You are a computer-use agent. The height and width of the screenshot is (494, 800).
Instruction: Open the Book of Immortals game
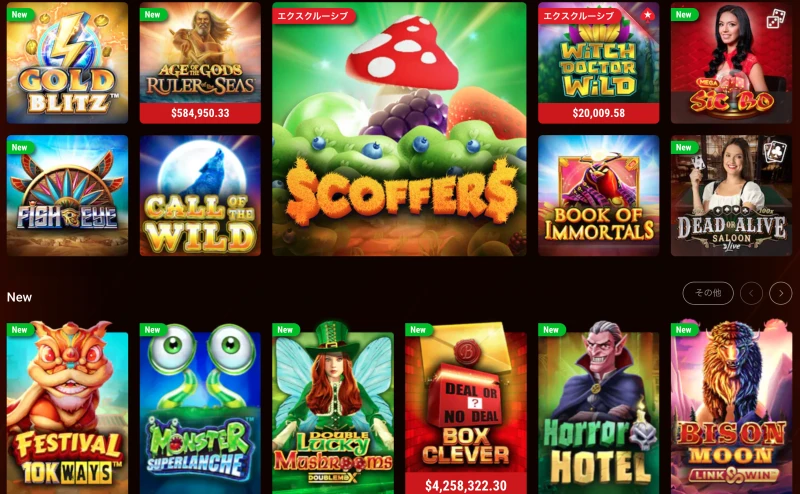(x=598, y=195)
